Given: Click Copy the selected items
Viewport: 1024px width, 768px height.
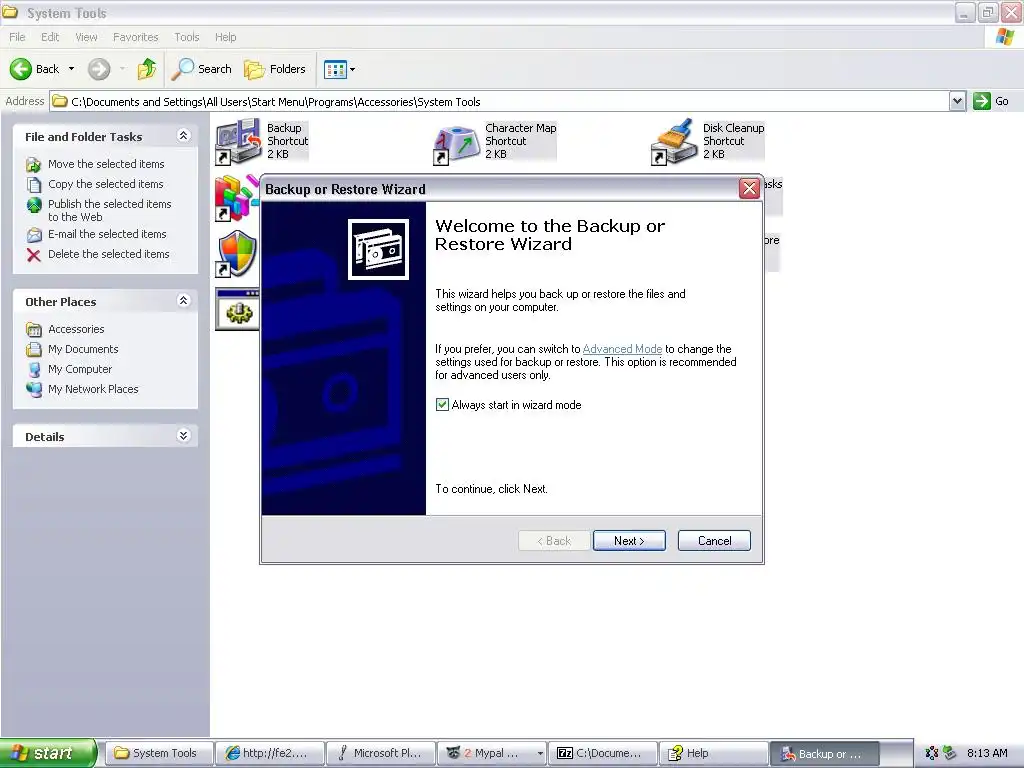Looking at the screenshot, I should pos(105,184).
